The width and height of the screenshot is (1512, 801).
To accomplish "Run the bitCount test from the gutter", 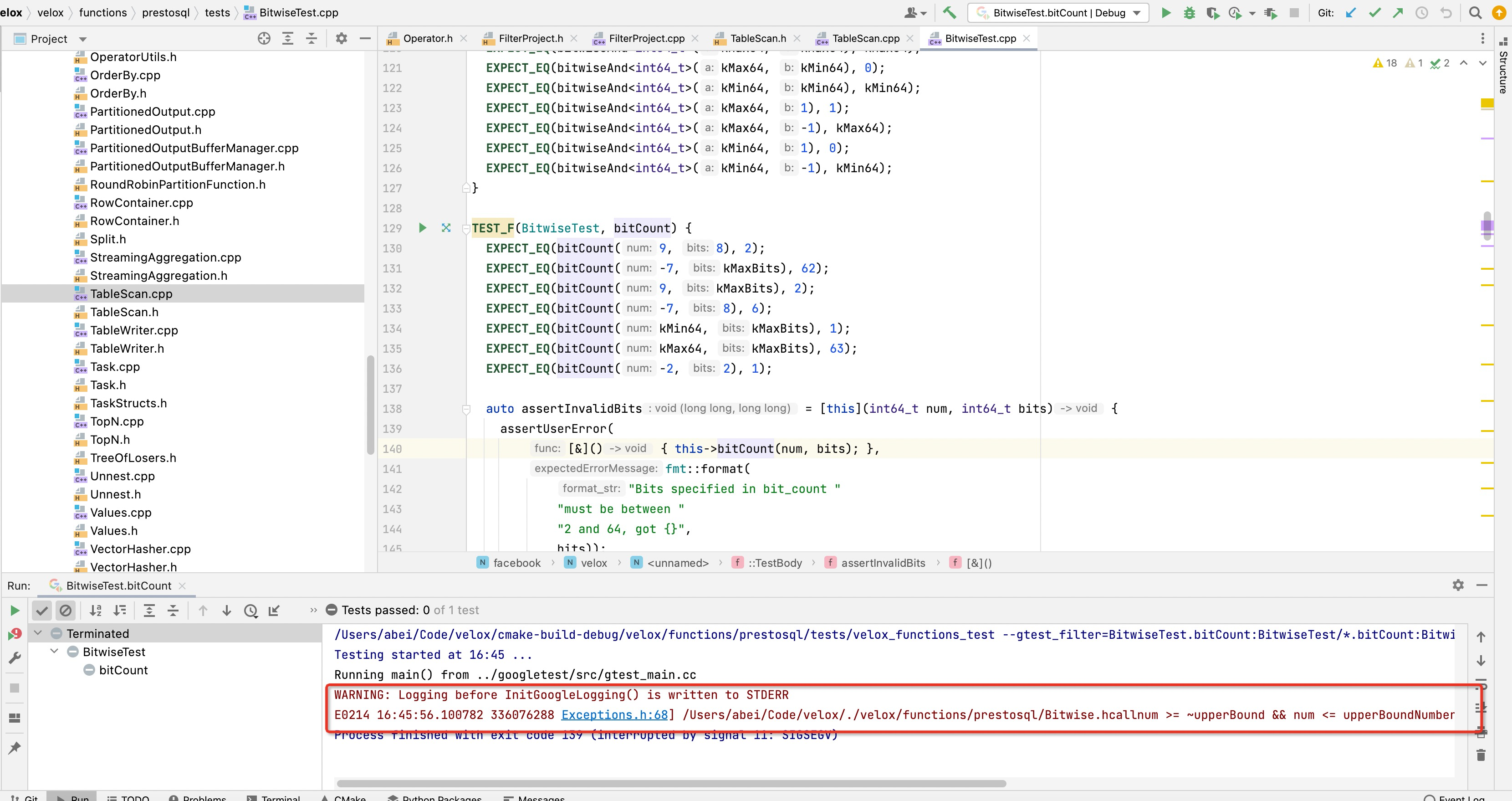I will click(422, 228).
